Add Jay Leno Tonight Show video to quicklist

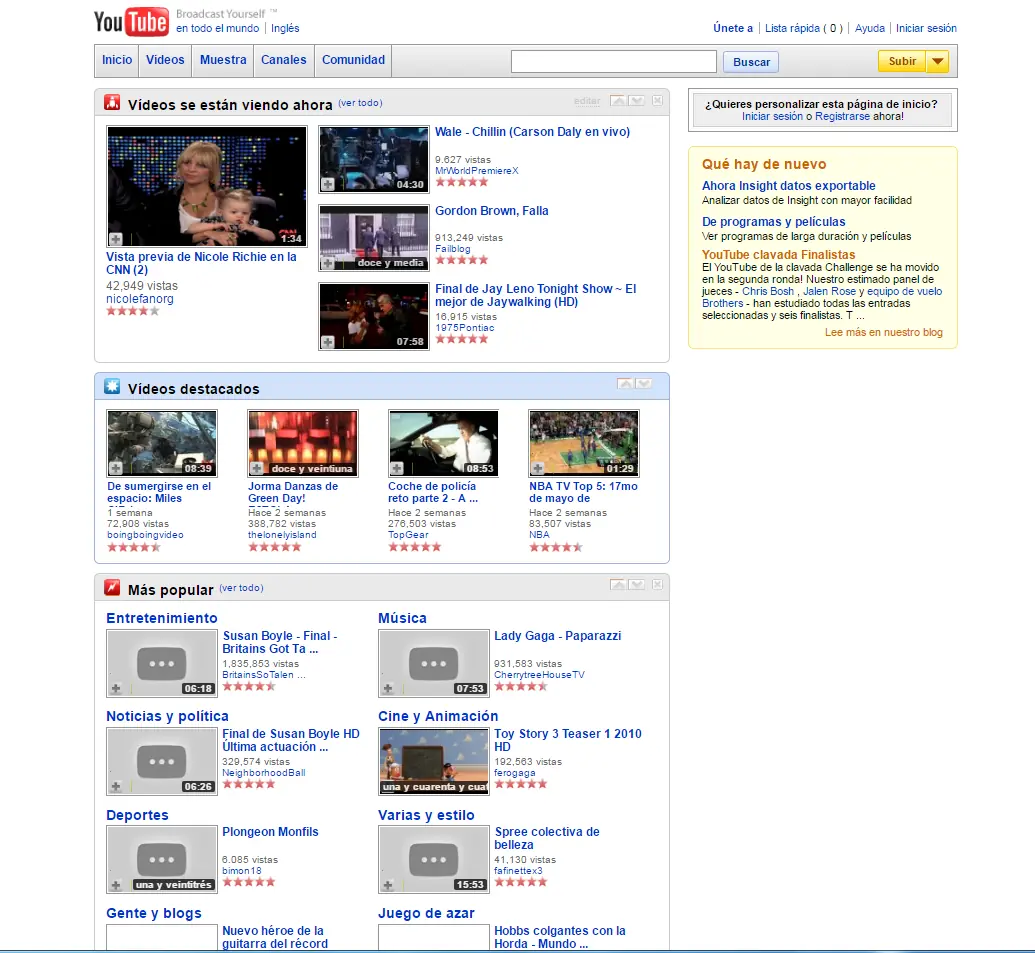(x=327, y=342)
